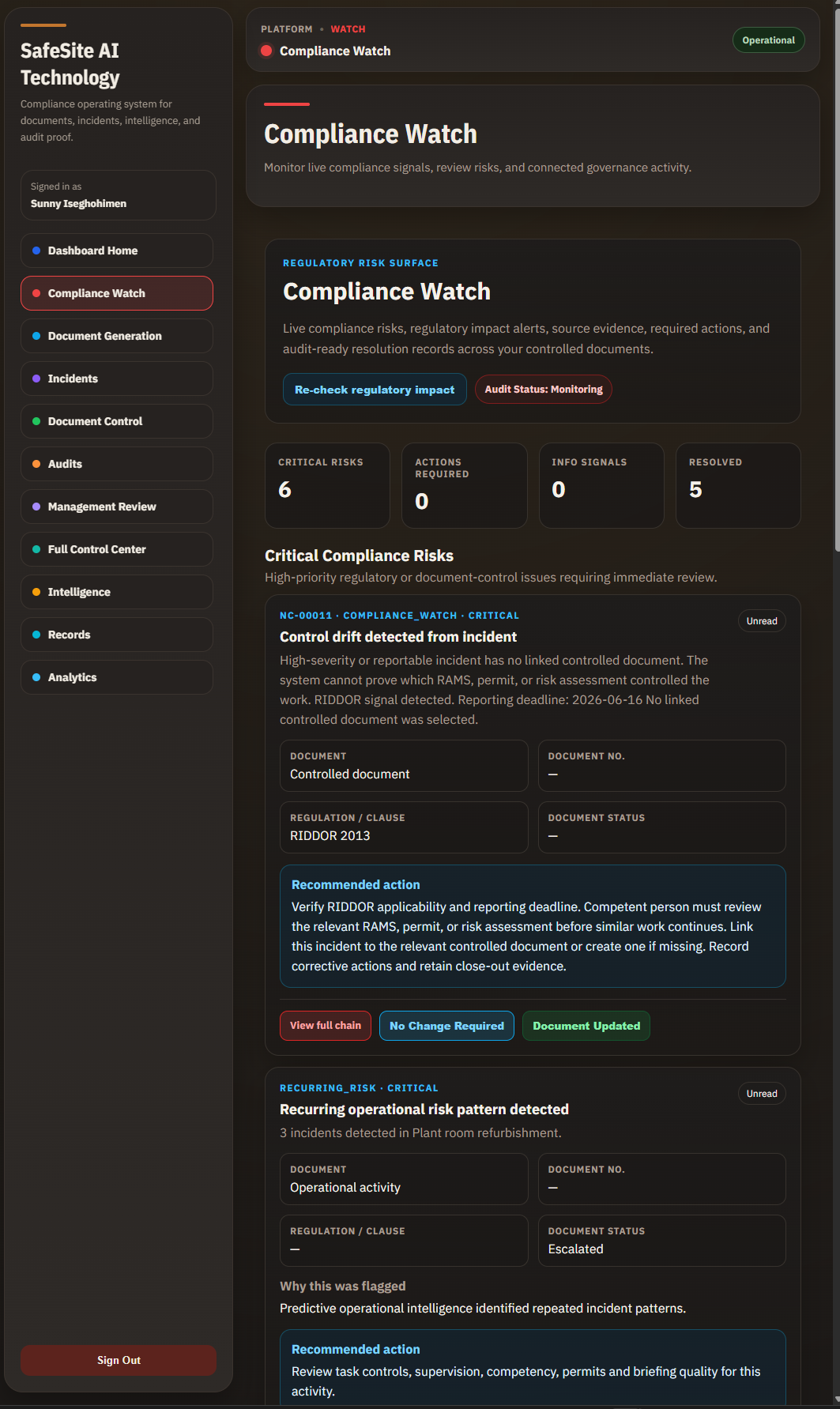Open Dashboard Home in the sidebar

click(117, 251)
